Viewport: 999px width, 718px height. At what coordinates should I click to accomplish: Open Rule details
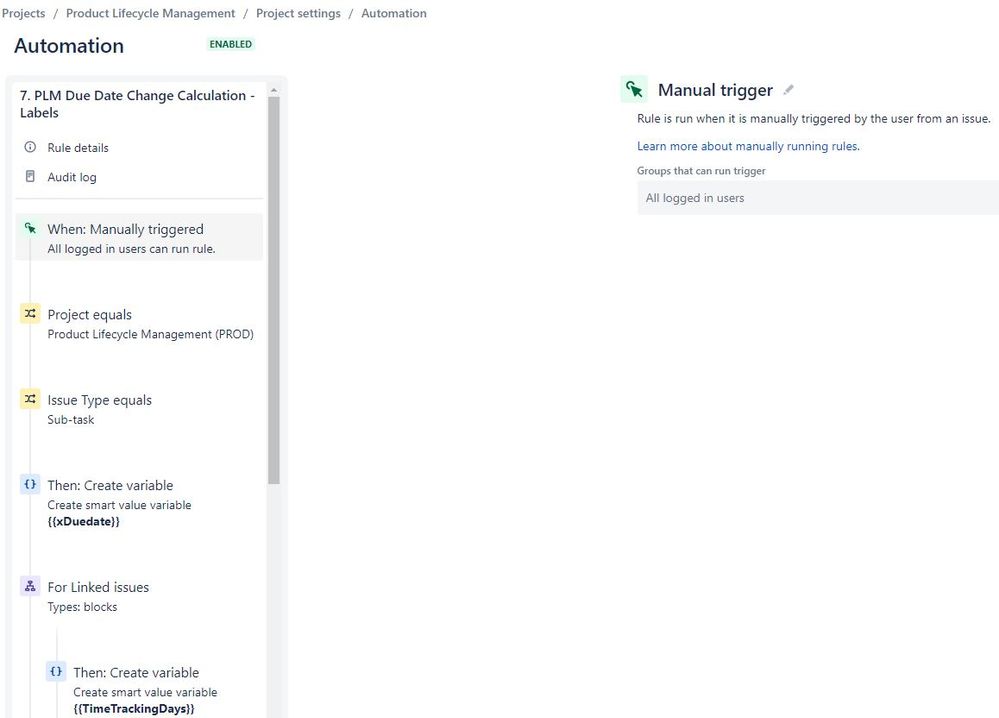(x=78, y=148)
